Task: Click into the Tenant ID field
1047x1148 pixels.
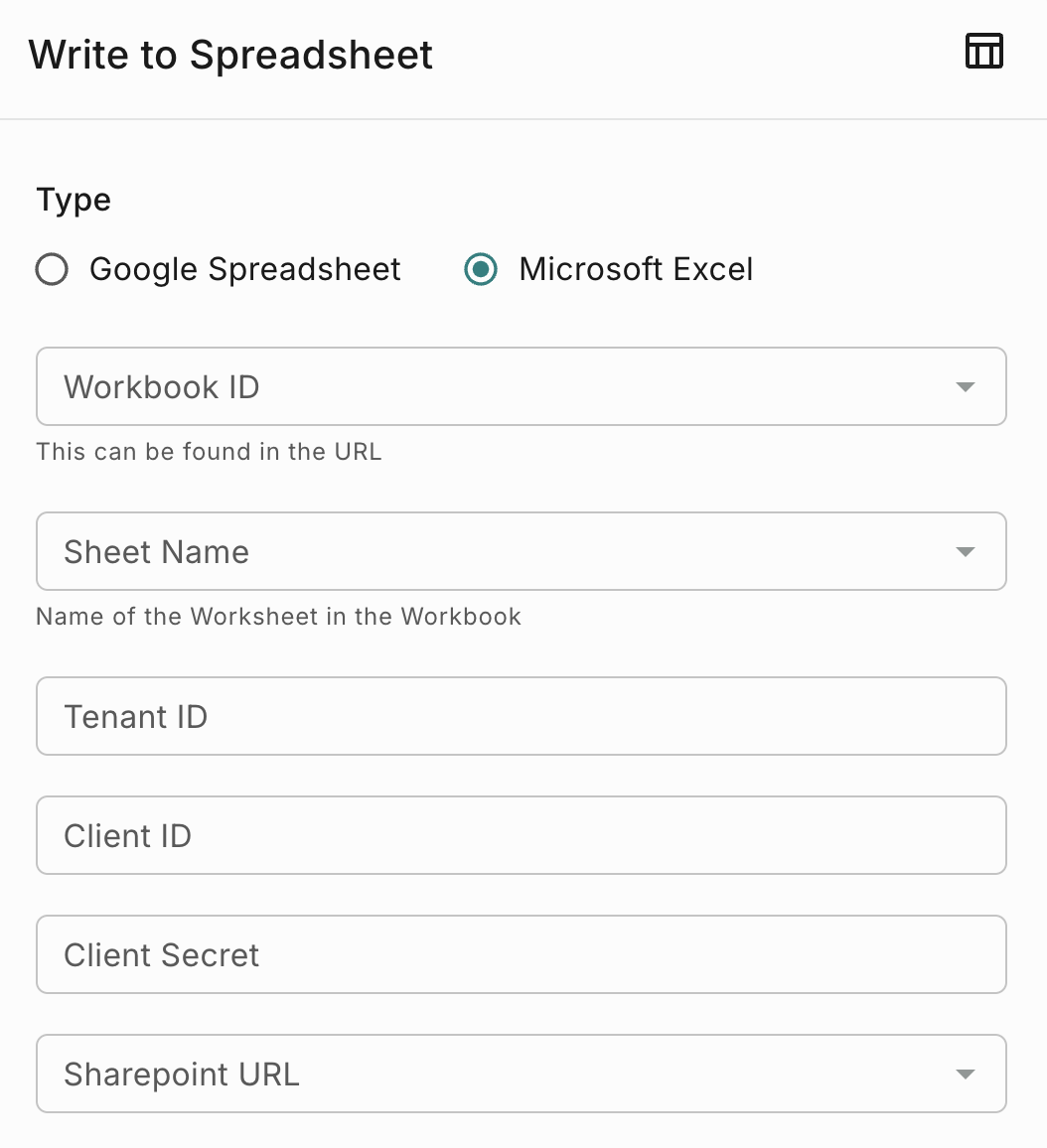Action: [522, 716]
